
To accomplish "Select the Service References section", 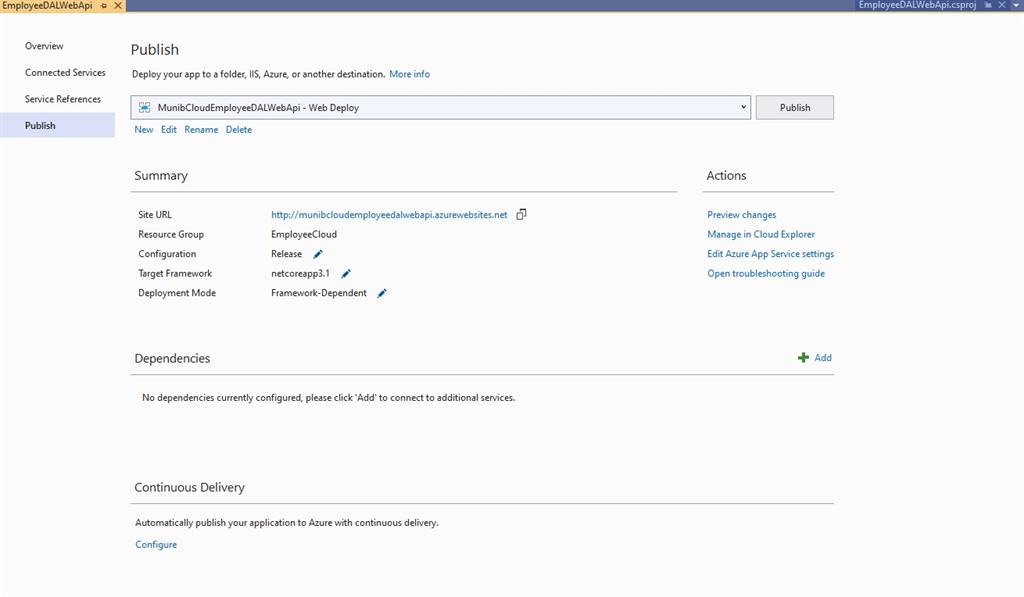I will 63,99.
